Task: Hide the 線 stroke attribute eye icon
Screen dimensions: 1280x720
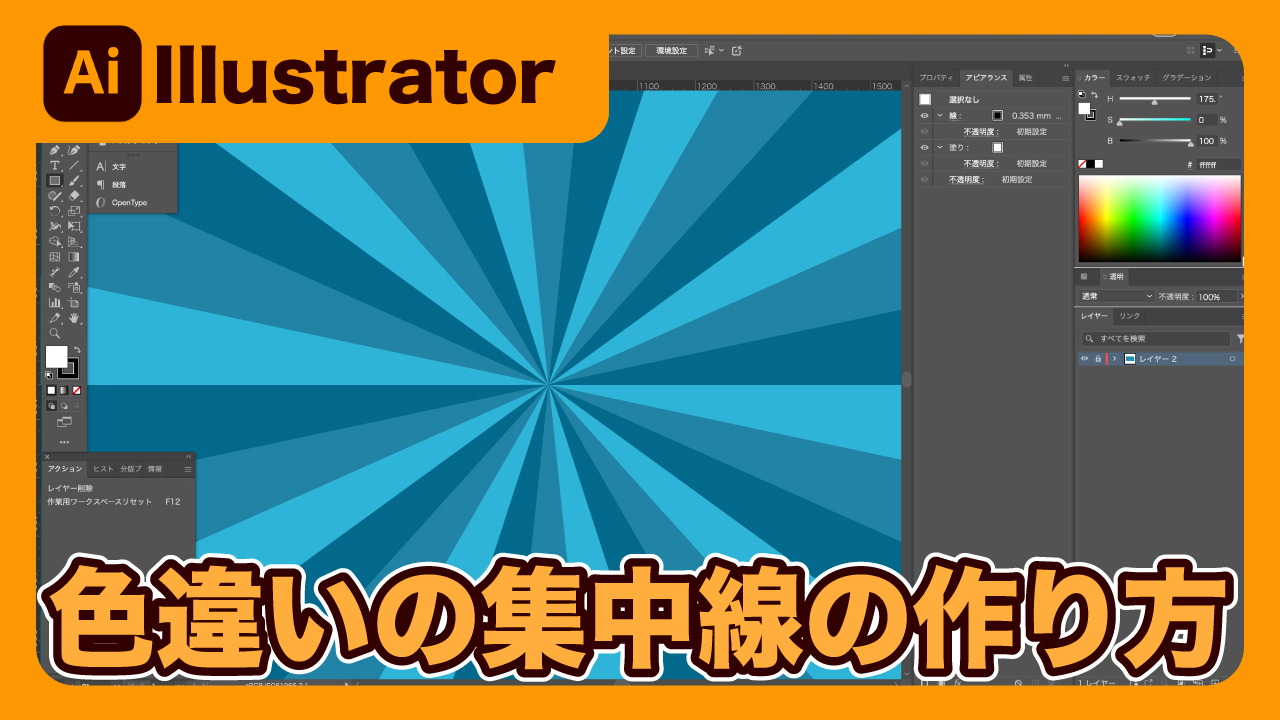Action: [x=924, y=116]
